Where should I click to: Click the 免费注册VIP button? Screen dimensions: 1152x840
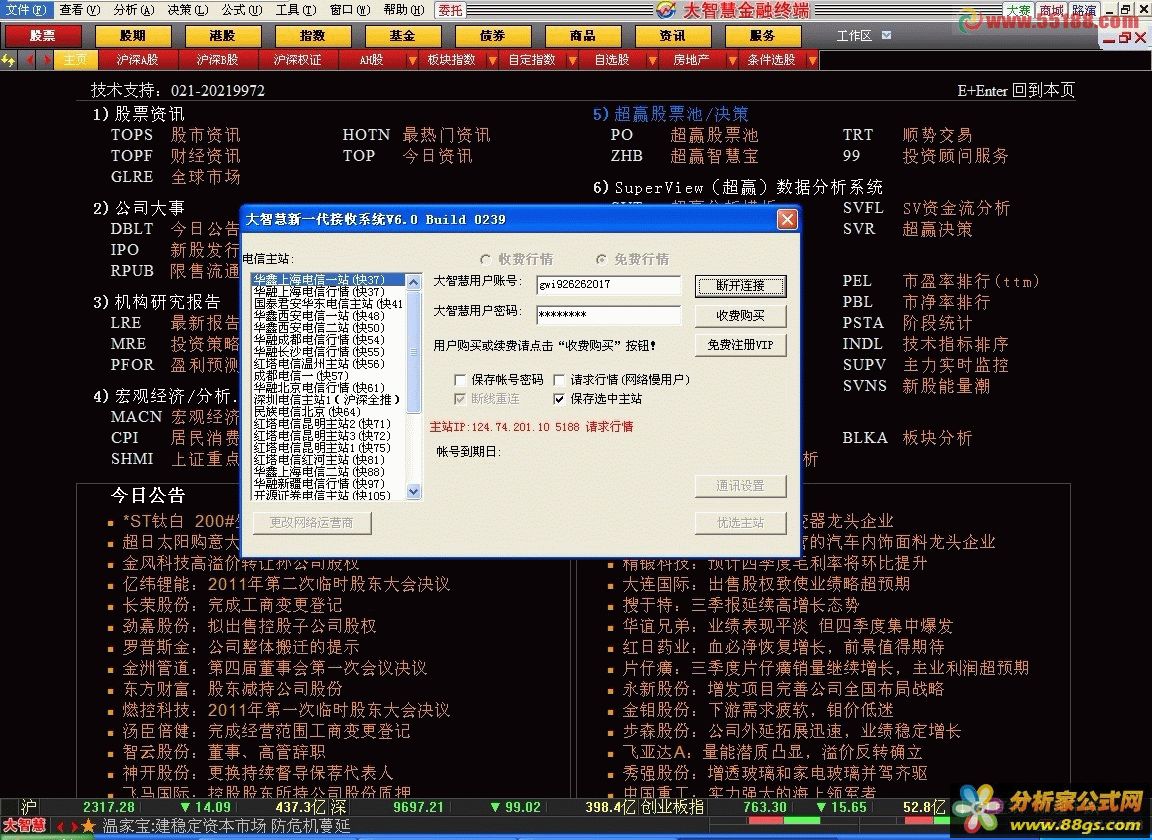tap(741, 345)
